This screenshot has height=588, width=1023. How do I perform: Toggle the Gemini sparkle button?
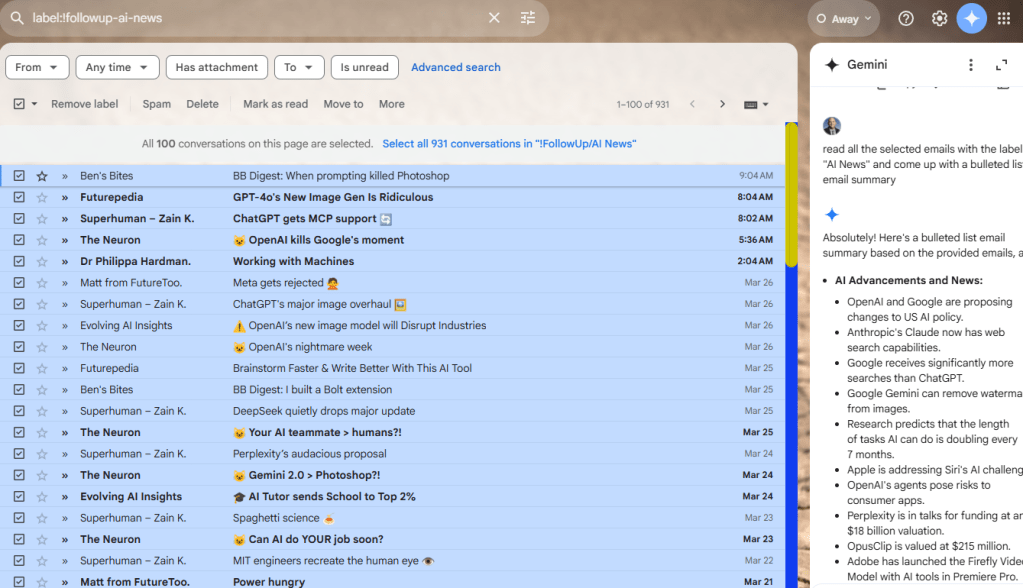click(971, 18)
